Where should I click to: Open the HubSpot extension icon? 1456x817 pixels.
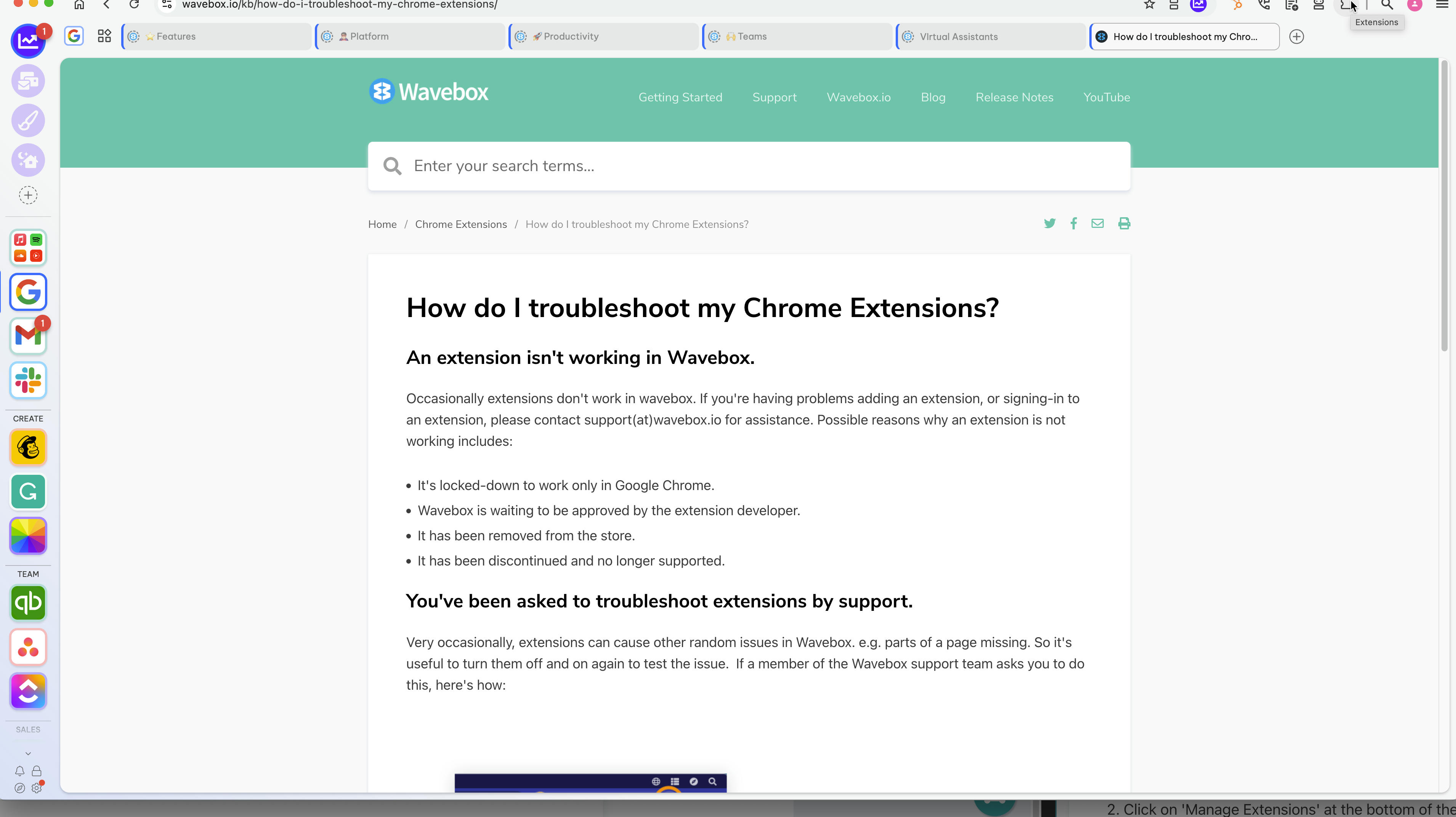click(x=1237, y=5)
